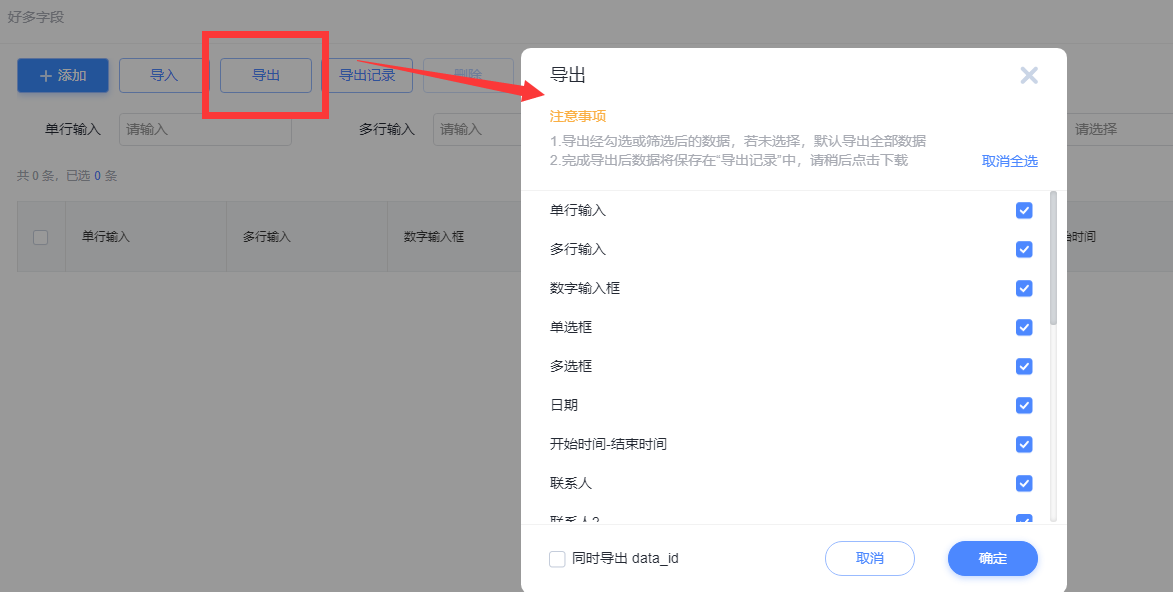Click the 单行输入 filter input field
1173x592 pixels.
(205, 129)
